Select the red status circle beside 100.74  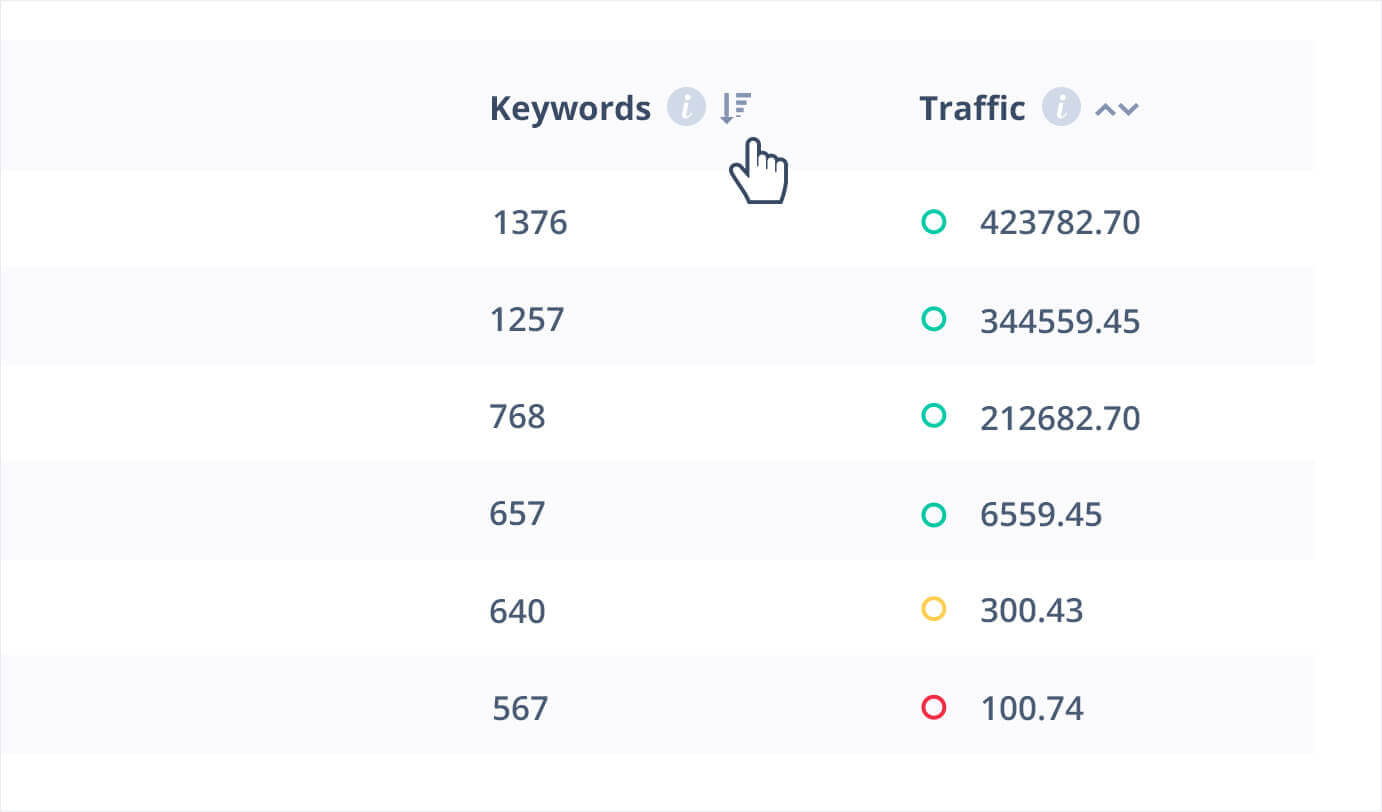pos(933,708)
